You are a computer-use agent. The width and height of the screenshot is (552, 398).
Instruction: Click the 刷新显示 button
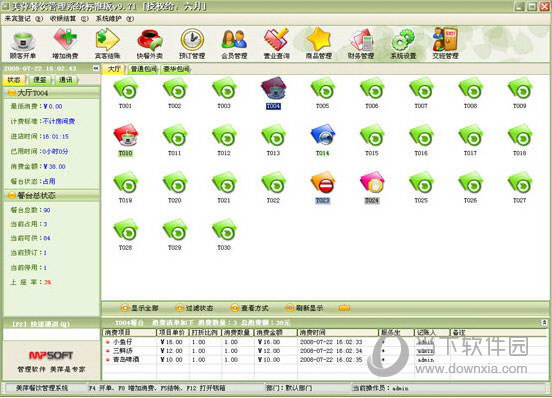pos(304,308)
